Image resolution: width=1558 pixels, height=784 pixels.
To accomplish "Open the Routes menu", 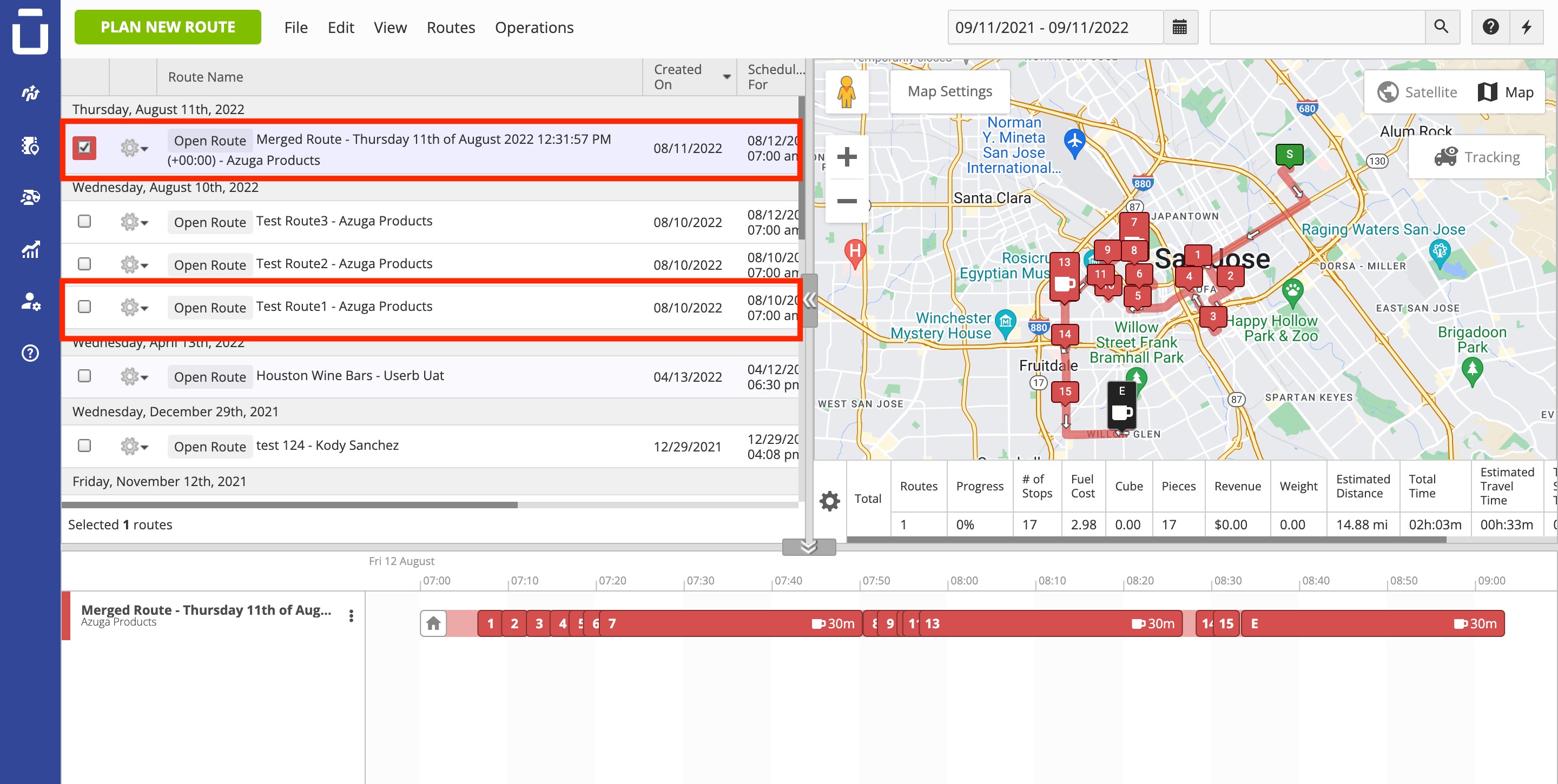I will [451, 27].
